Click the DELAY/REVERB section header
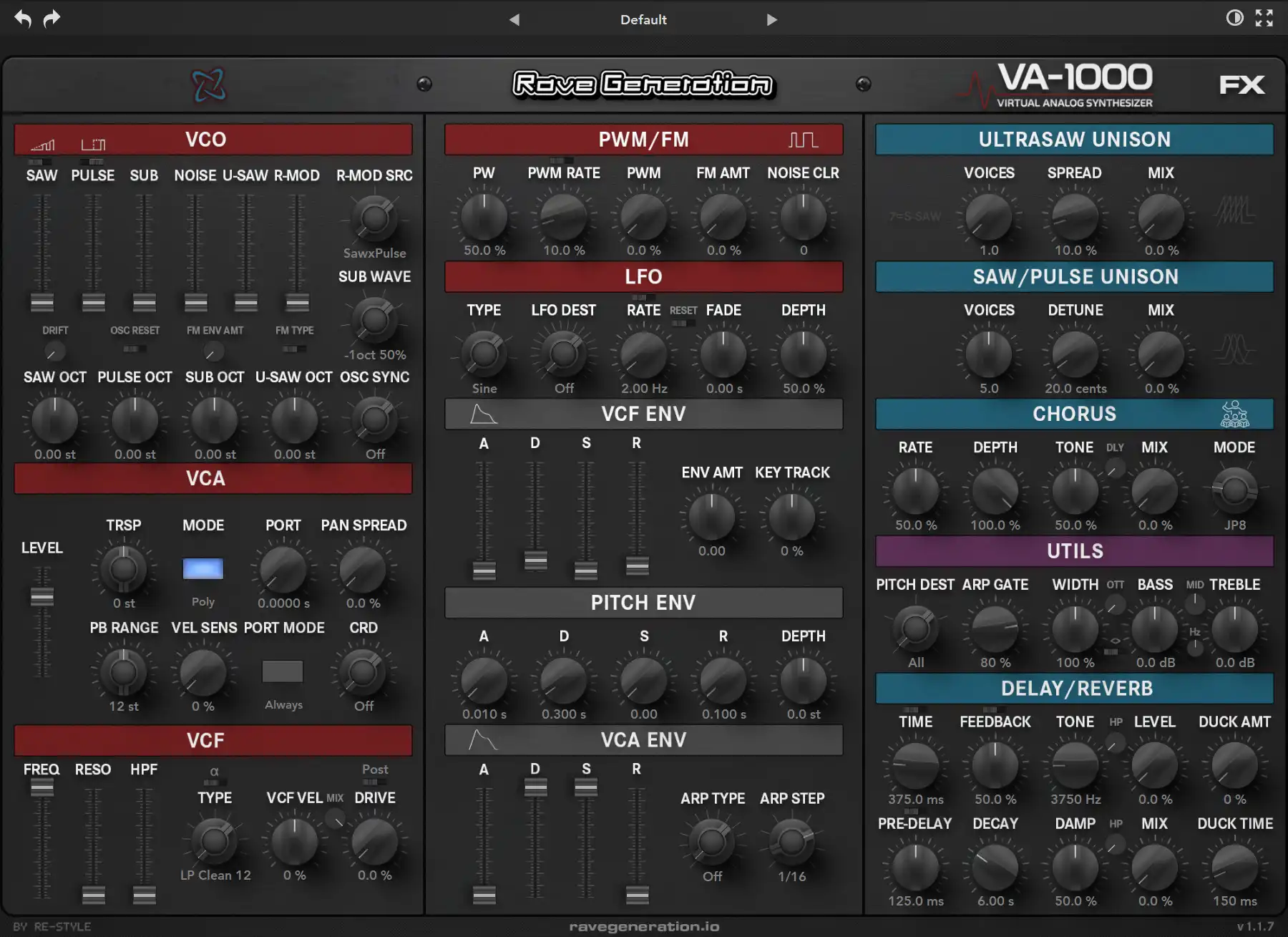The image size is (1288, 937). click(x=1075, y=689)
